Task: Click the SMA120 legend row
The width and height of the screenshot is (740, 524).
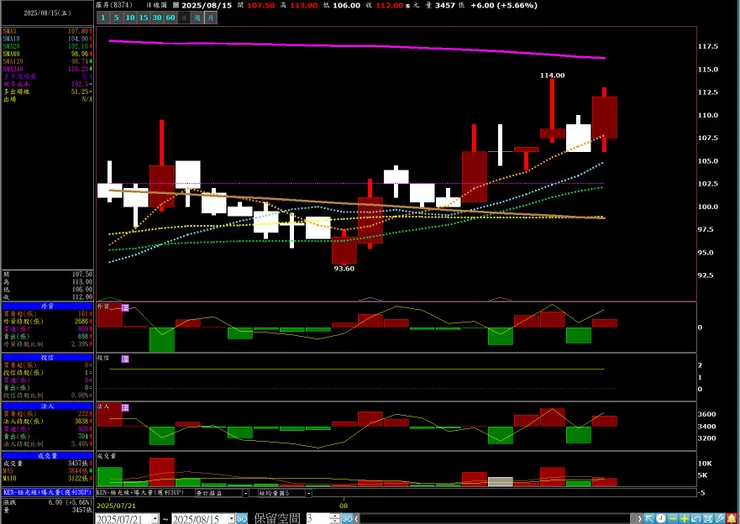Action: tap(47, 61)
